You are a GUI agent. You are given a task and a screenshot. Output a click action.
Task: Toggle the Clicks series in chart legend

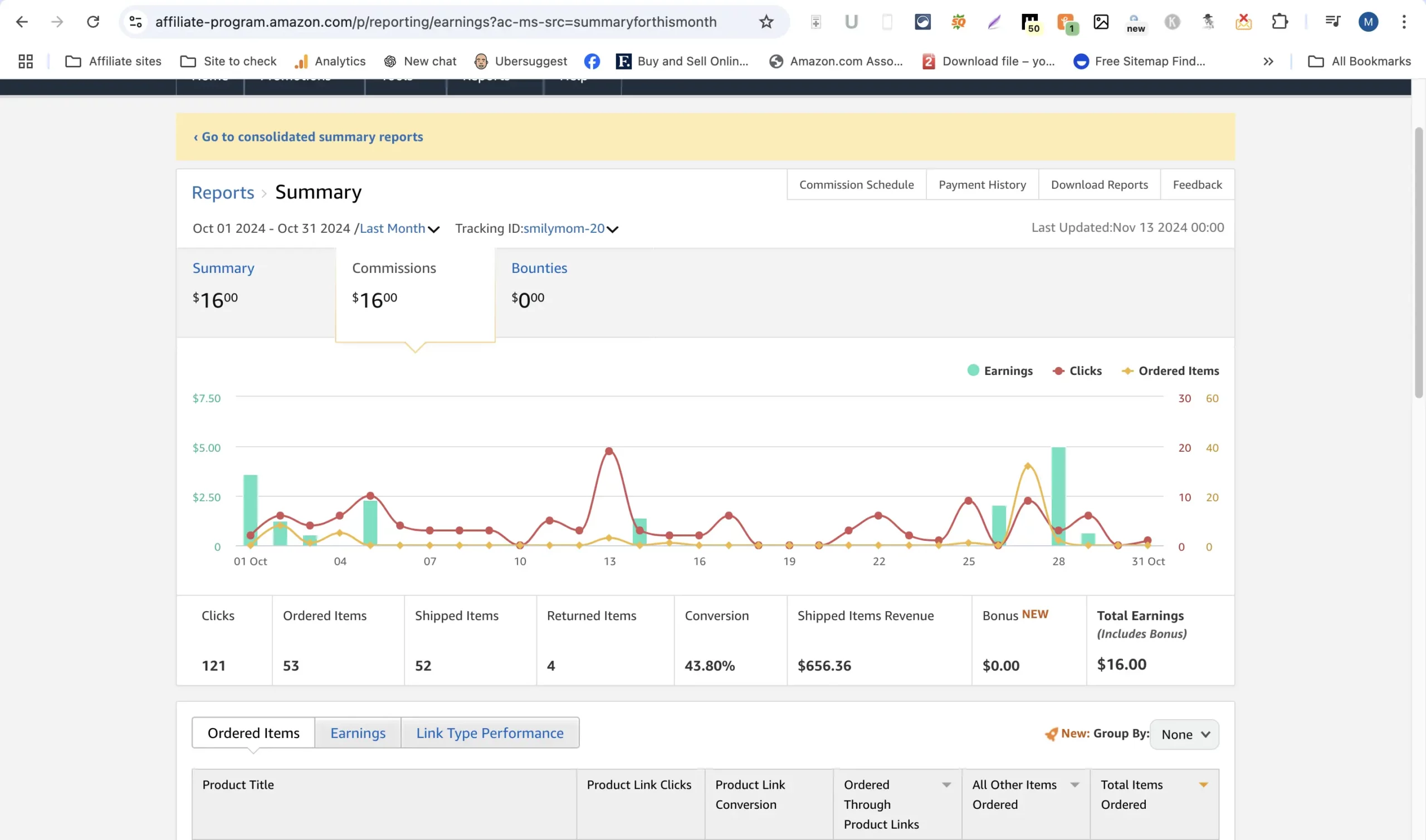[1077, 371]
